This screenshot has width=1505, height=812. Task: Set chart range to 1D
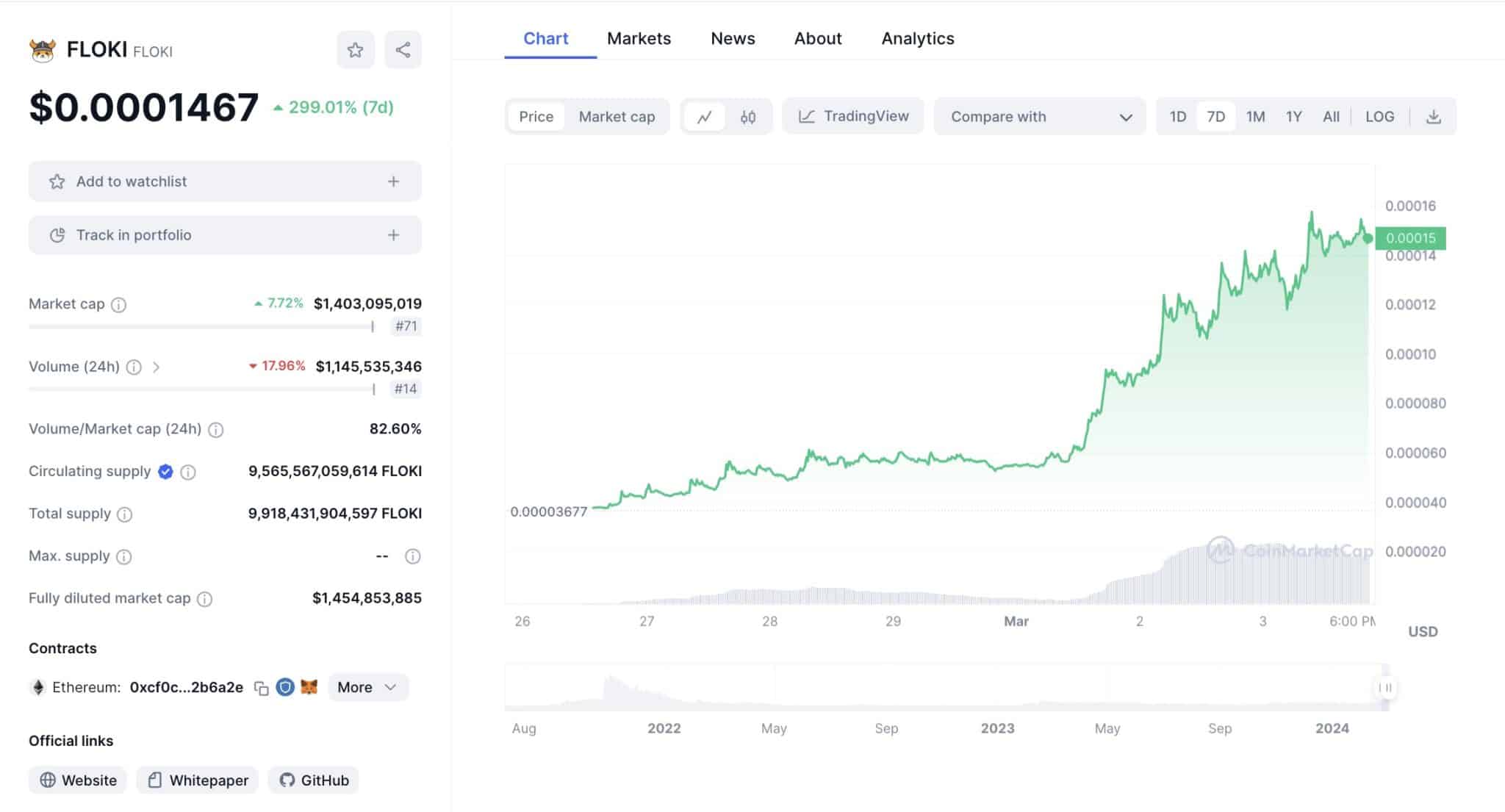coord(1178,117)
